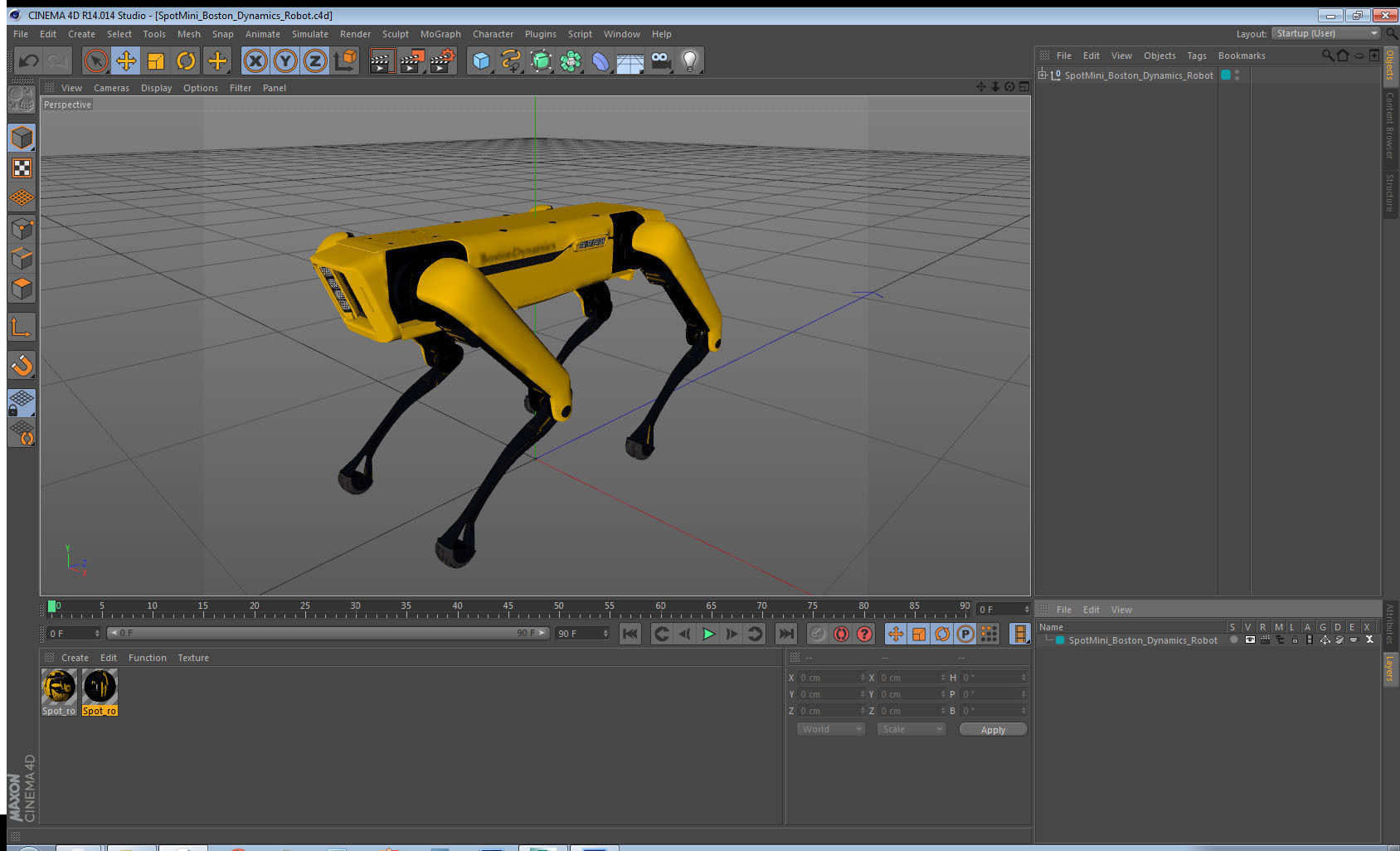Click Object Manager search magnifier icon
The image size is (1400, 851).
(x=1327, y=56)
